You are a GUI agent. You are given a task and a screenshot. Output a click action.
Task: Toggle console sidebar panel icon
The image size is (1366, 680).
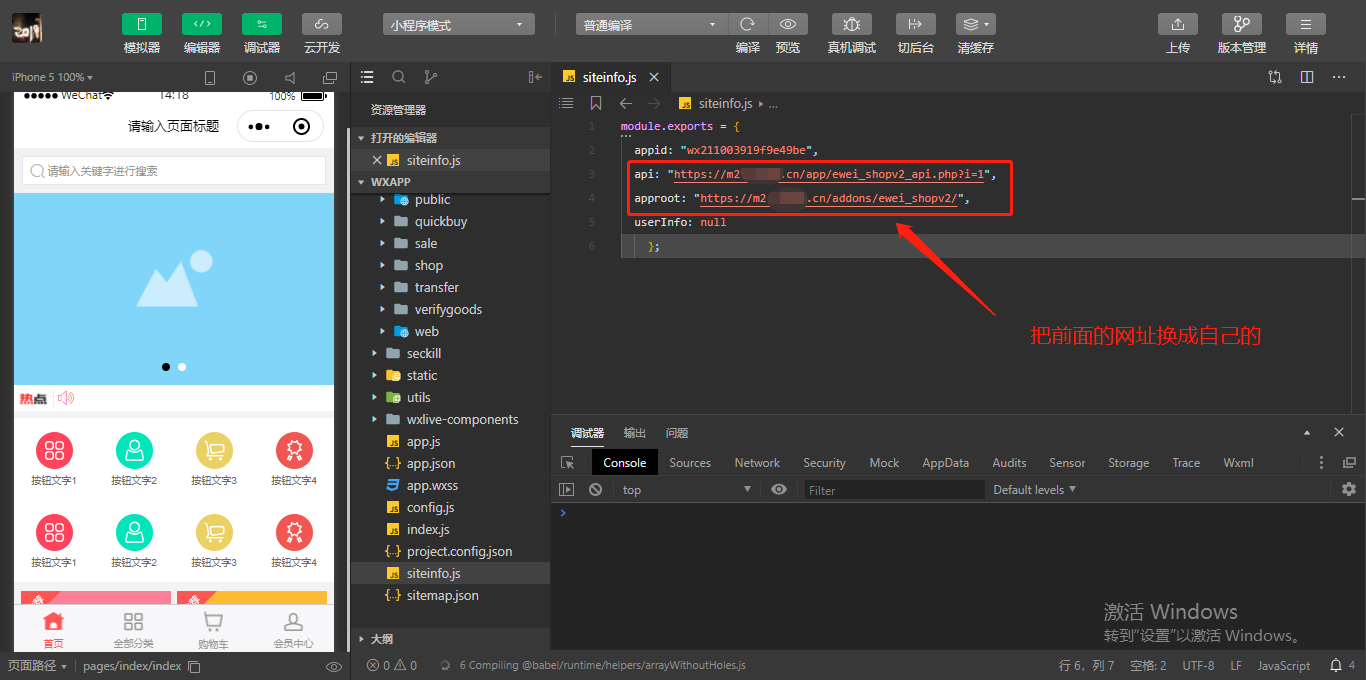click(x=567, y=490)
